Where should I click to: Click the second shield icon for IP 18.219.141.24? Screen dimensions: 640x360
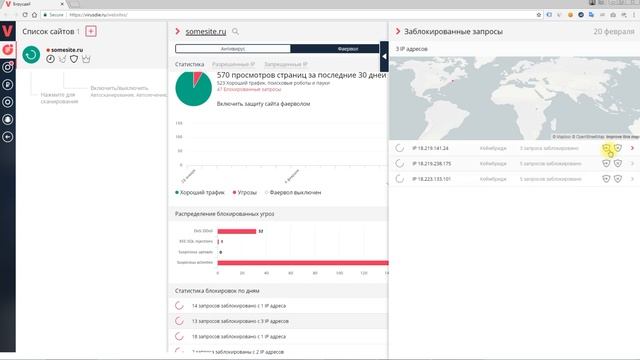click(x=618, y=148)
